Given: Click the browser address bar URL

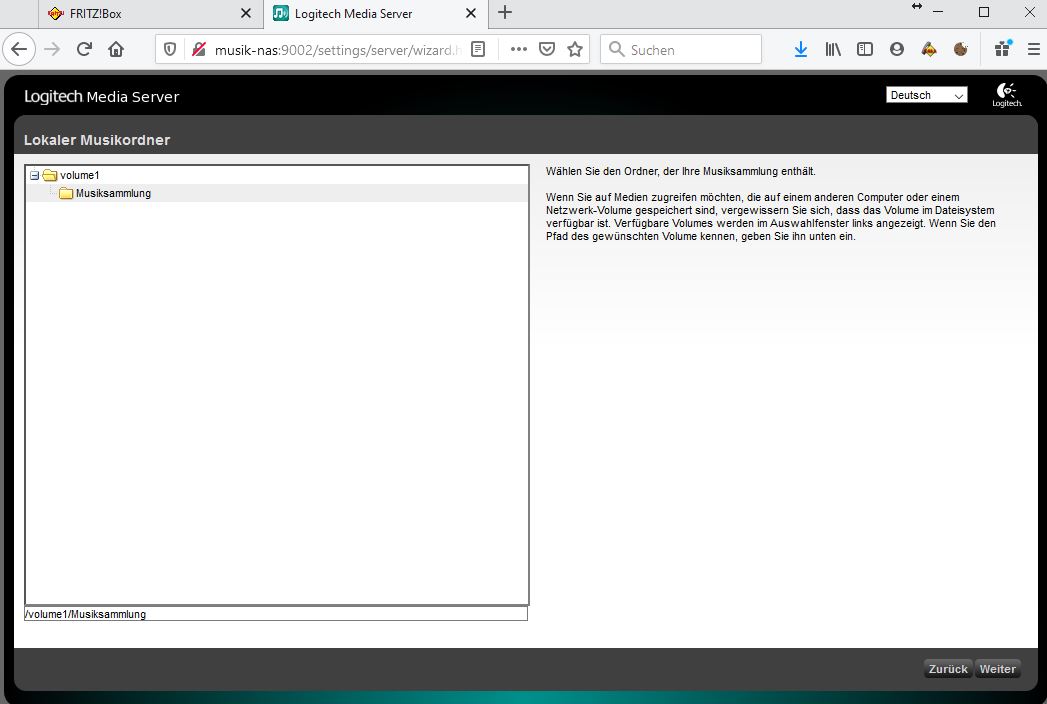Looking at the screenshot, I should (338, 50).
